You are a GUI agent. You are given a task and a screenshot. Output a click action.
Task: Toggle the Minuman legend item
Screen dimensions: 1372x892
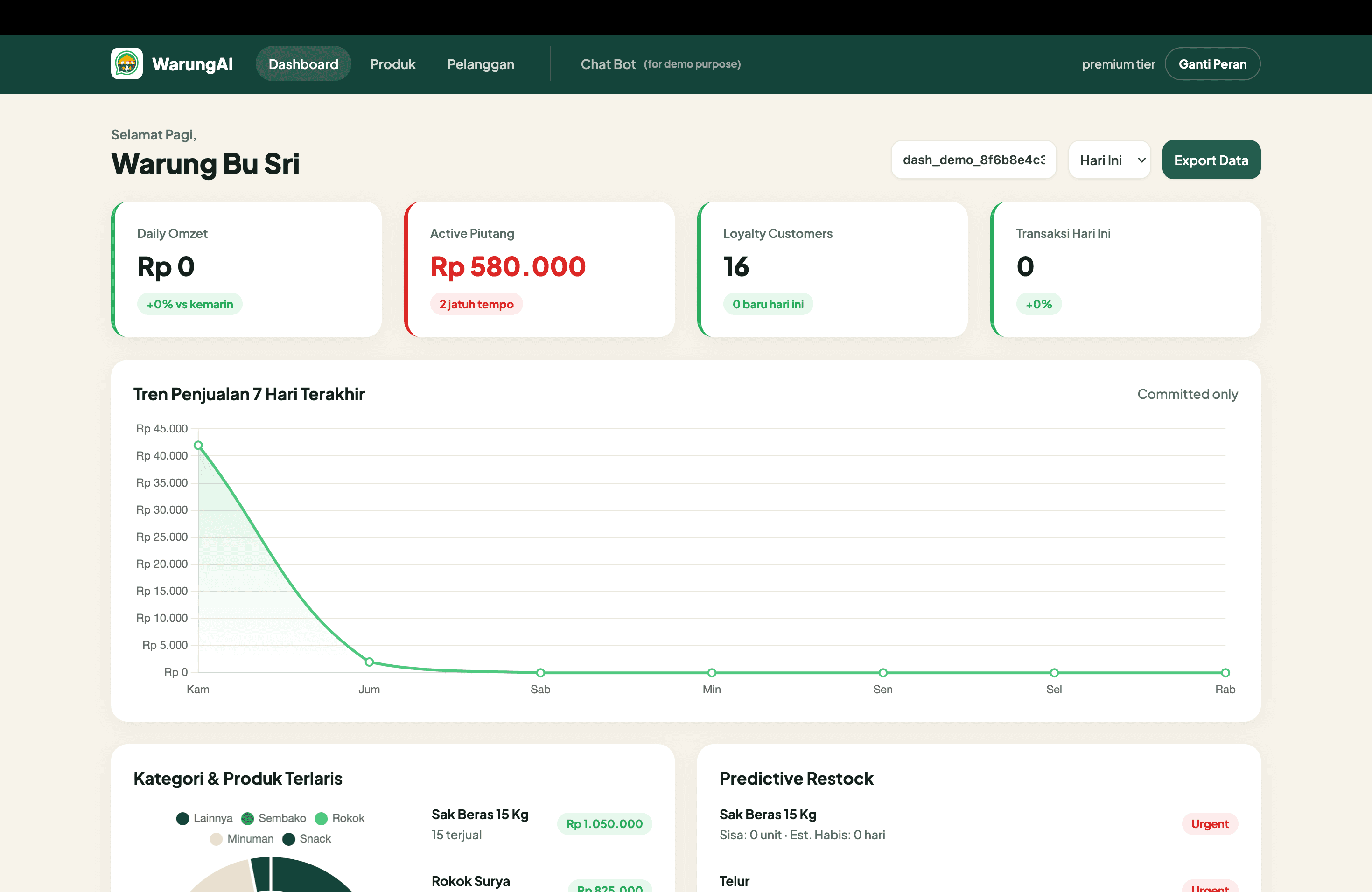(242, 839)
